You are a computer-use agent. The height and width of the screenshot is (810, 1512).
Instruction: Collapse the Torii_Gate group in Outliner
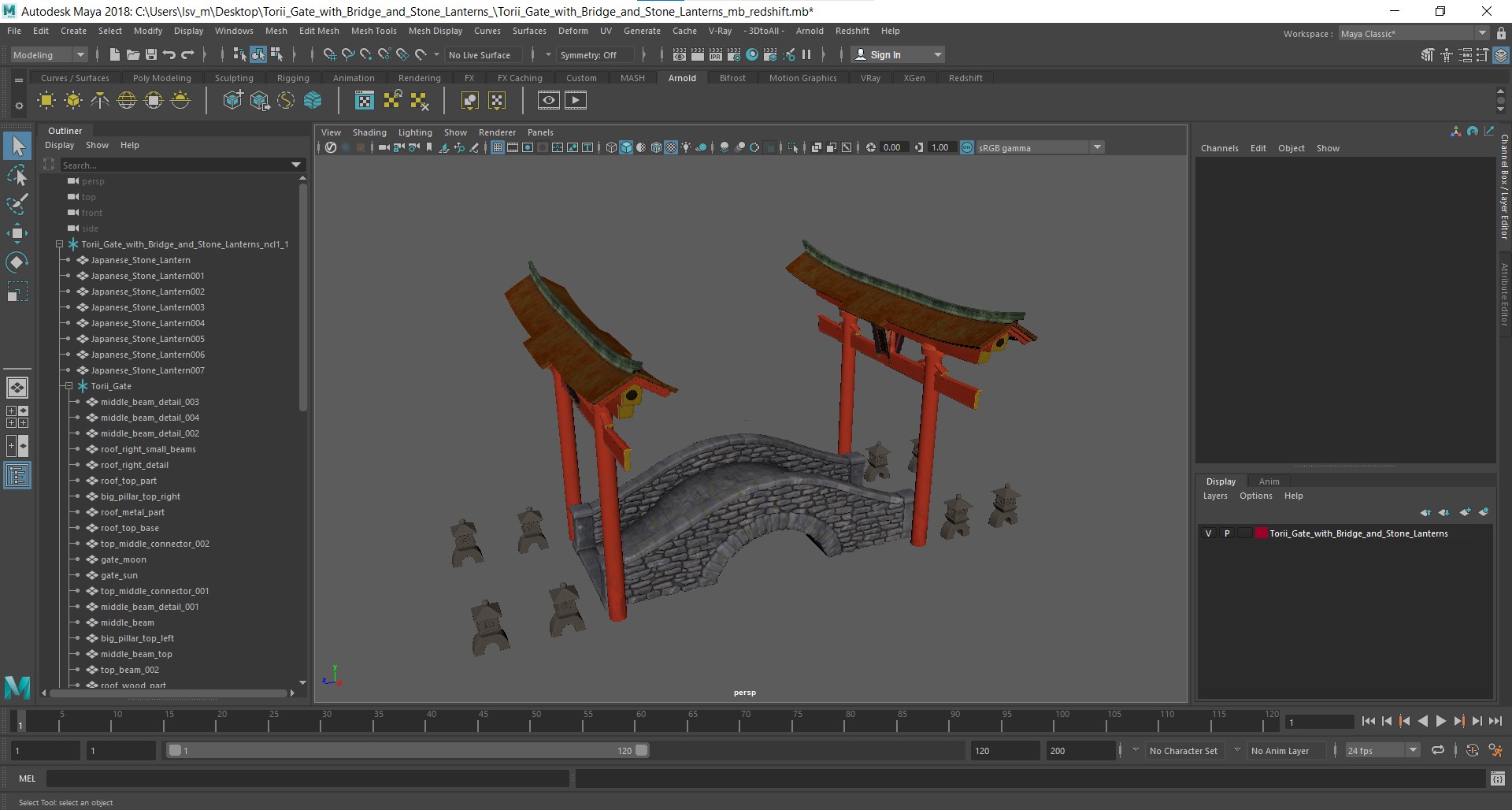[69, 386]
